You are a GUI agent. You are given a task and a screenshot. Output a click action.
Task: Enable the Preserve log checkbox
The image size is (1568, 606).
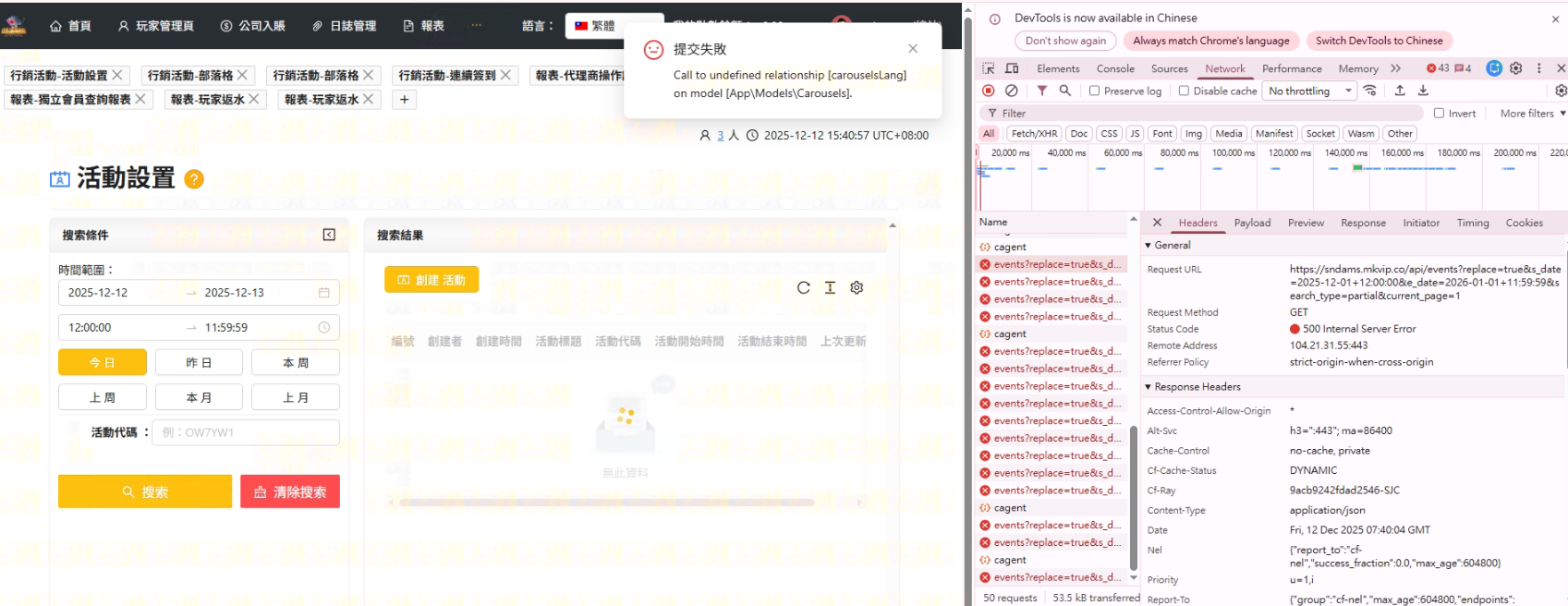(1095, 91)
